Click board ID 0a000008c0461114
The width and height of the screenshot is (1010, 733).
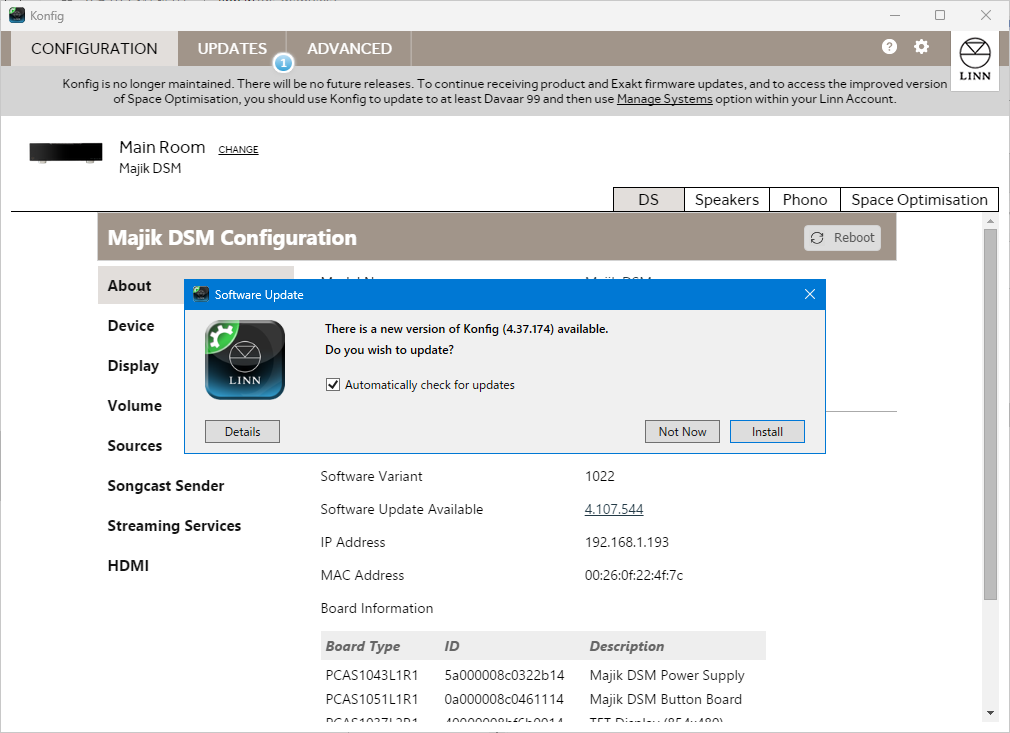[504, 699]
